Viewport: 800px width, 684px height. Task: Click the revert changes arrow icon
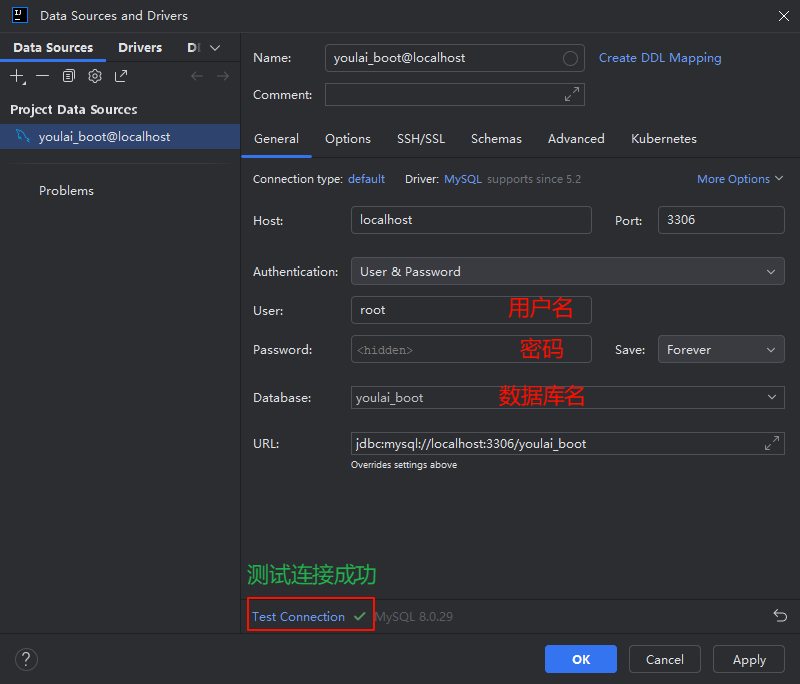click(x=780, y=616)
